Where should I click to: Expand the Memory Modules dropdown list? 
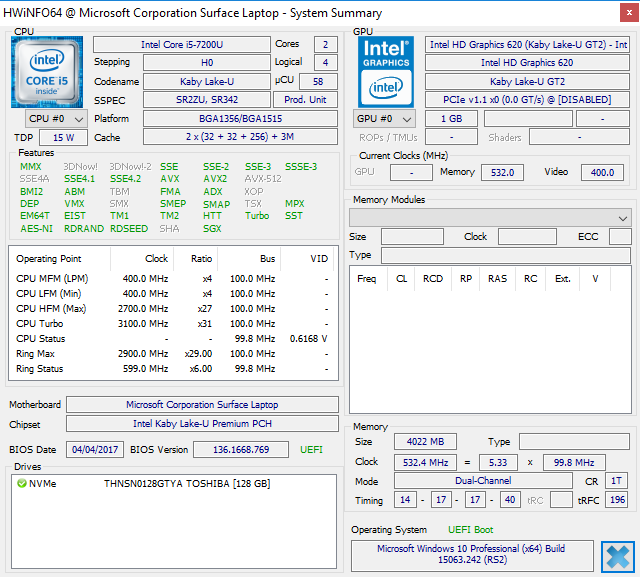tap(490, 217)
